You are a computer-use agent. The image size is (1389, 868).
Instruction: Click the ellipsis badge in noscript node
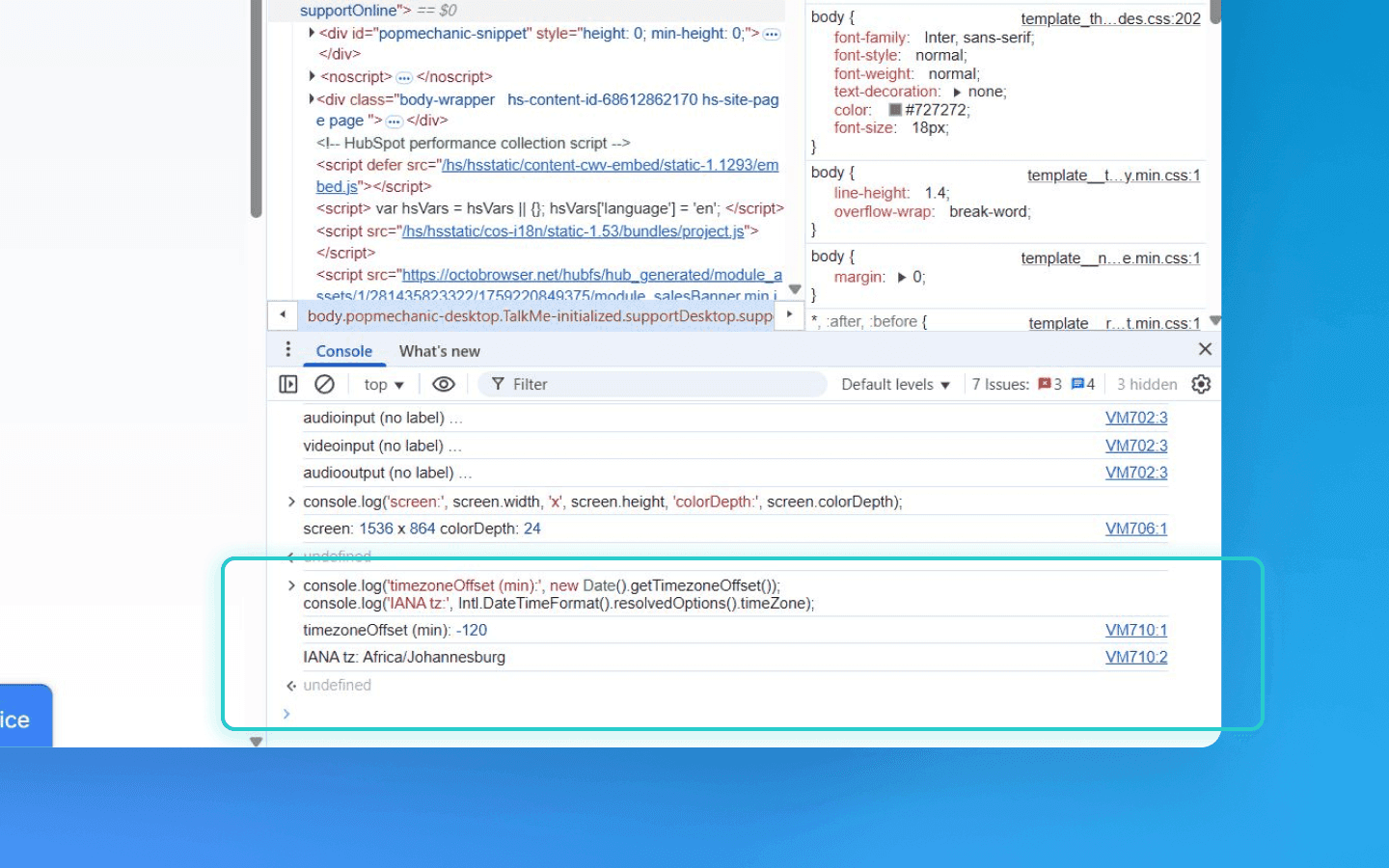(x=404, y=77)
